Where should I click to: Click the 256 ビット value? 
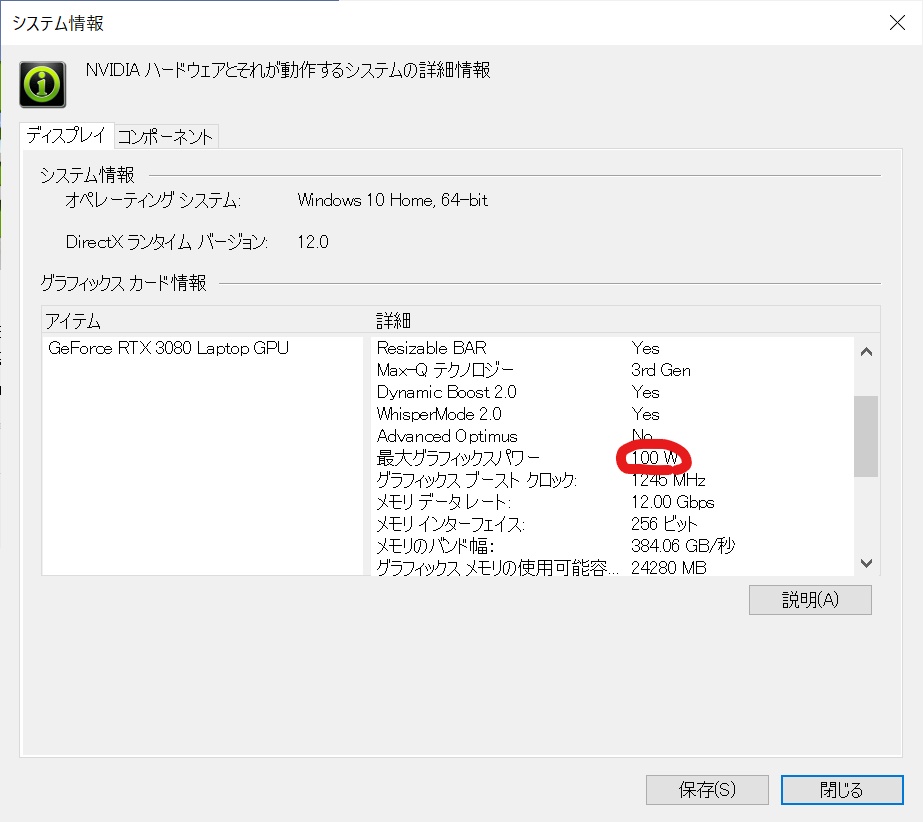[x=664, y=523]
